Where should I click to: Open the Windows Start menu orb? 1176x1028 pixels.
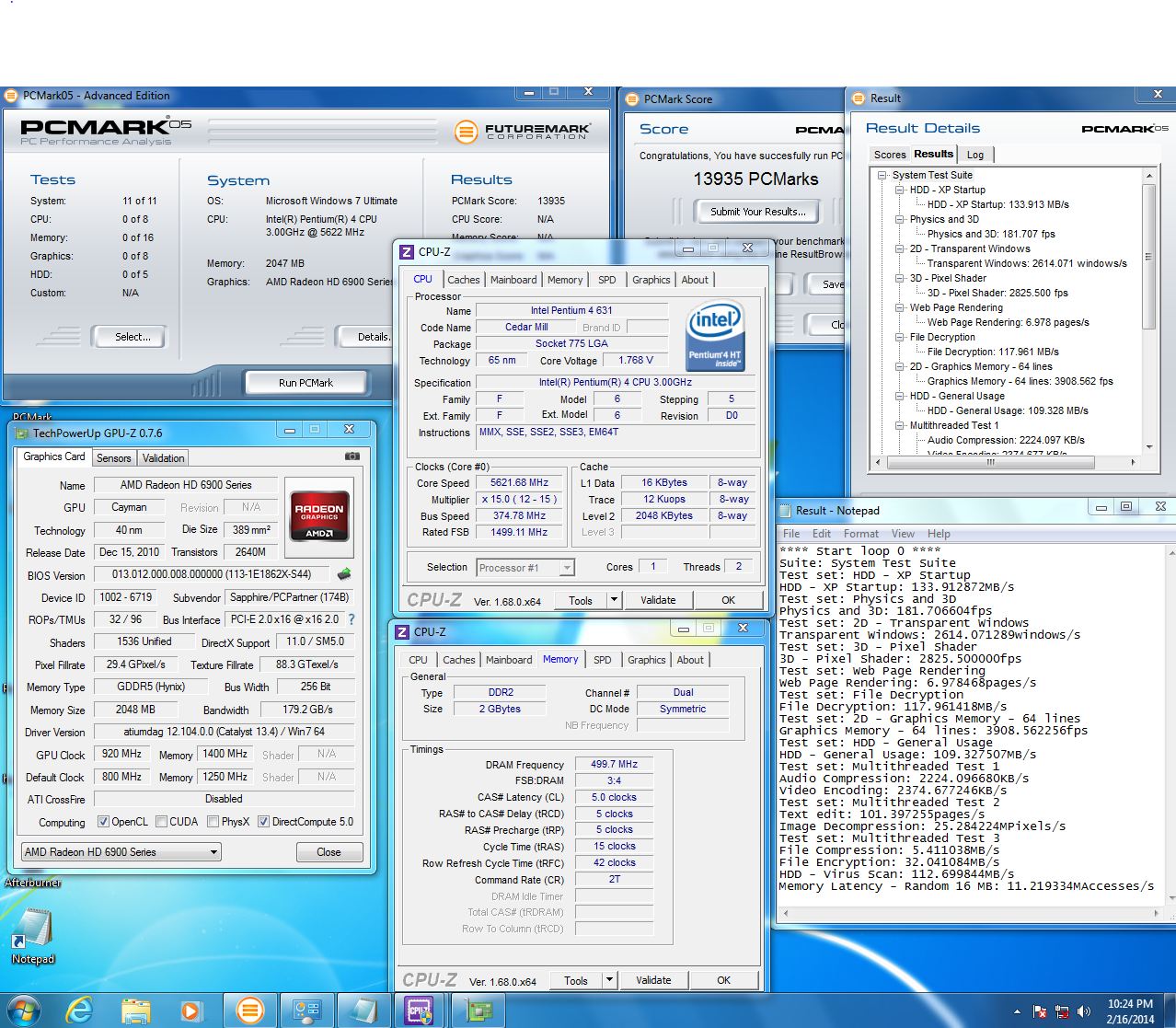[x=24, y=1011]
